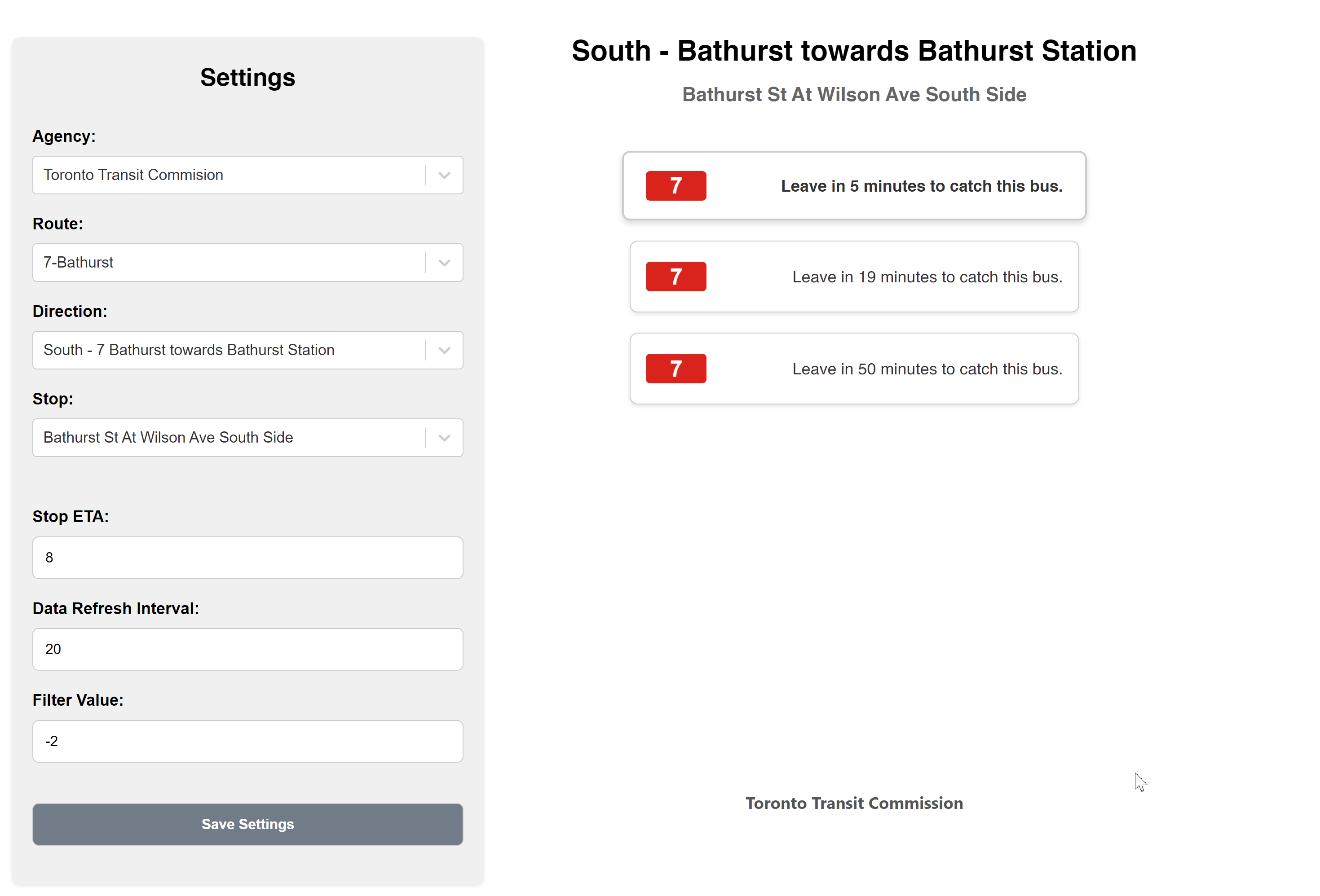Focus the Data Refresh Interval field

[x=247, y=649]
